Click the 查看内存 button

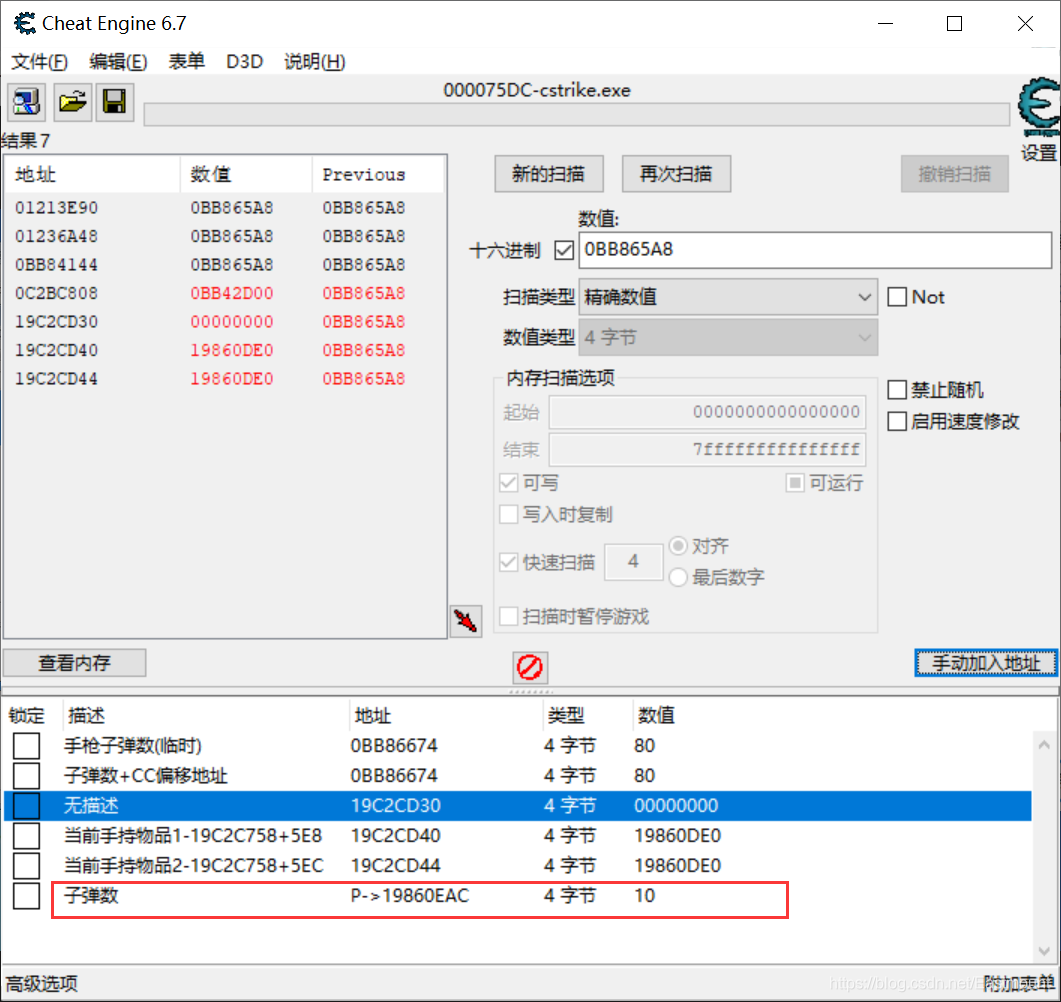pos(74,662)
